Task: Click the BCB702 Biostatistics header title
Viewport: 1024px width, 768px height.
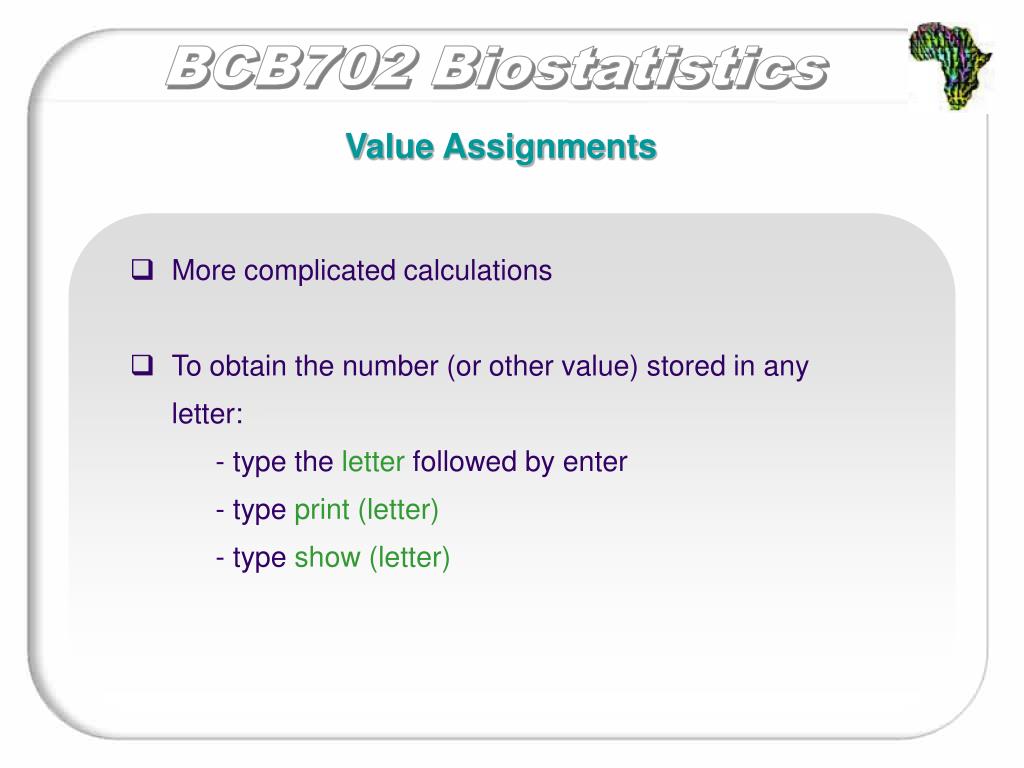Action: click(x=498, y=67)
